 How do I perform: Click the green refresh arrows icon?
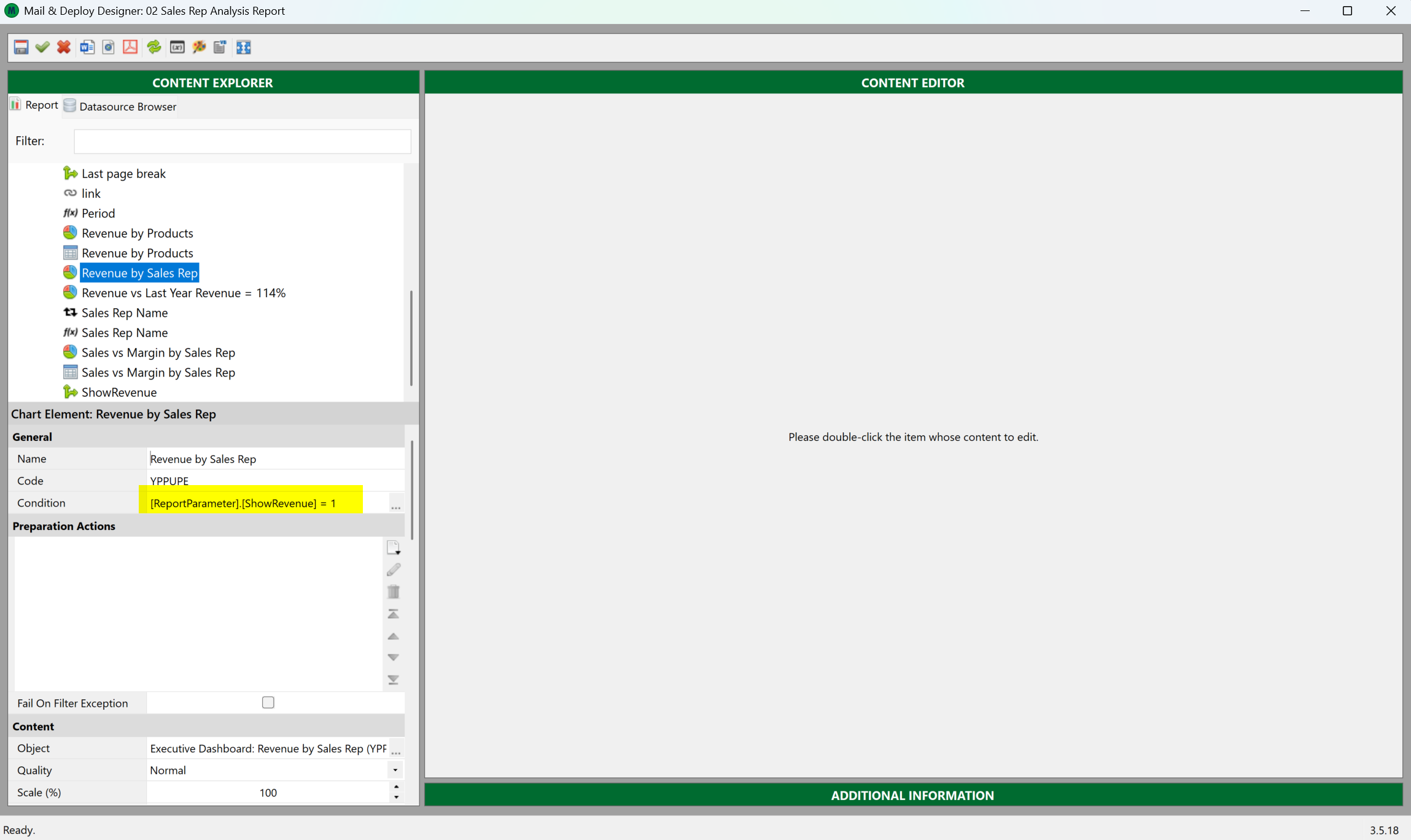154,47
